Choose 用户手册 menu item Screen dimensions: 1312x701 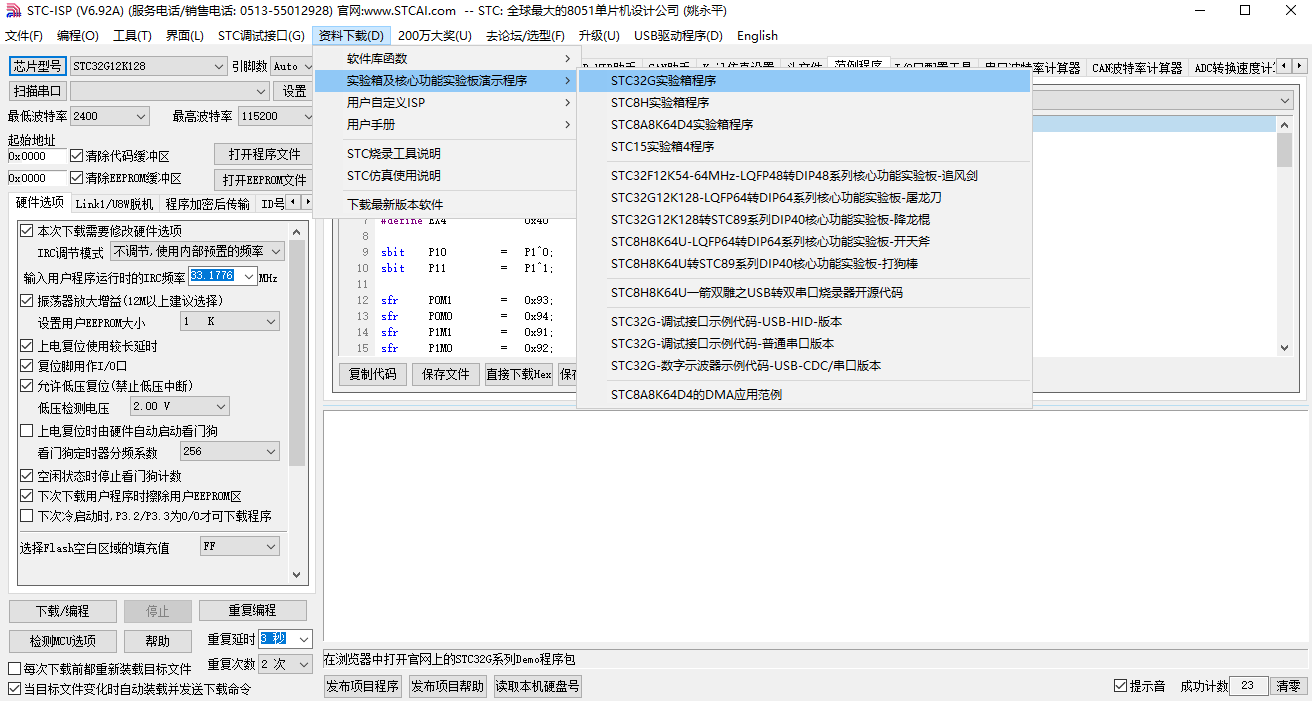pos(445,125)
